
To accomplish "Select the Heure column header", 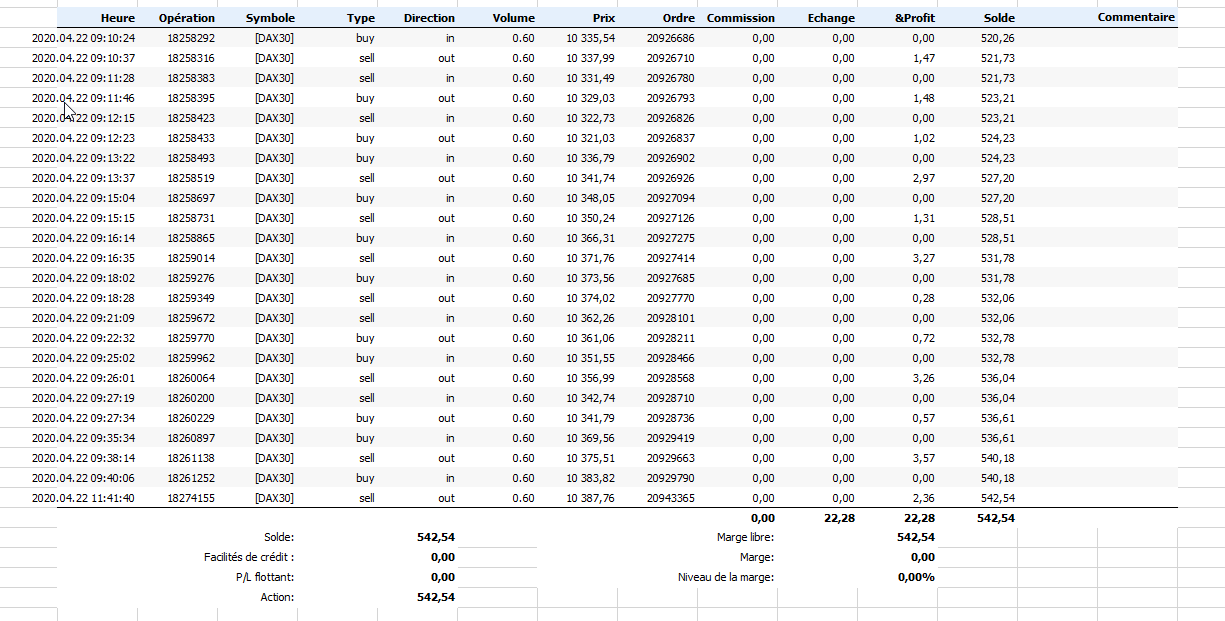I will click(117, 18).
